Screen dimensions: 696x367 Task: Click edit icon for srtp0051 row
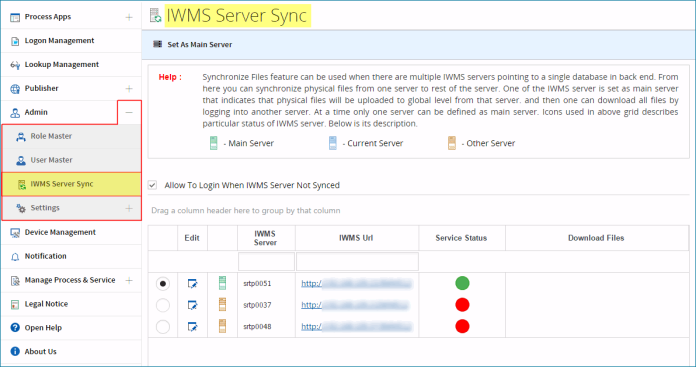click(x=192, y=283)
